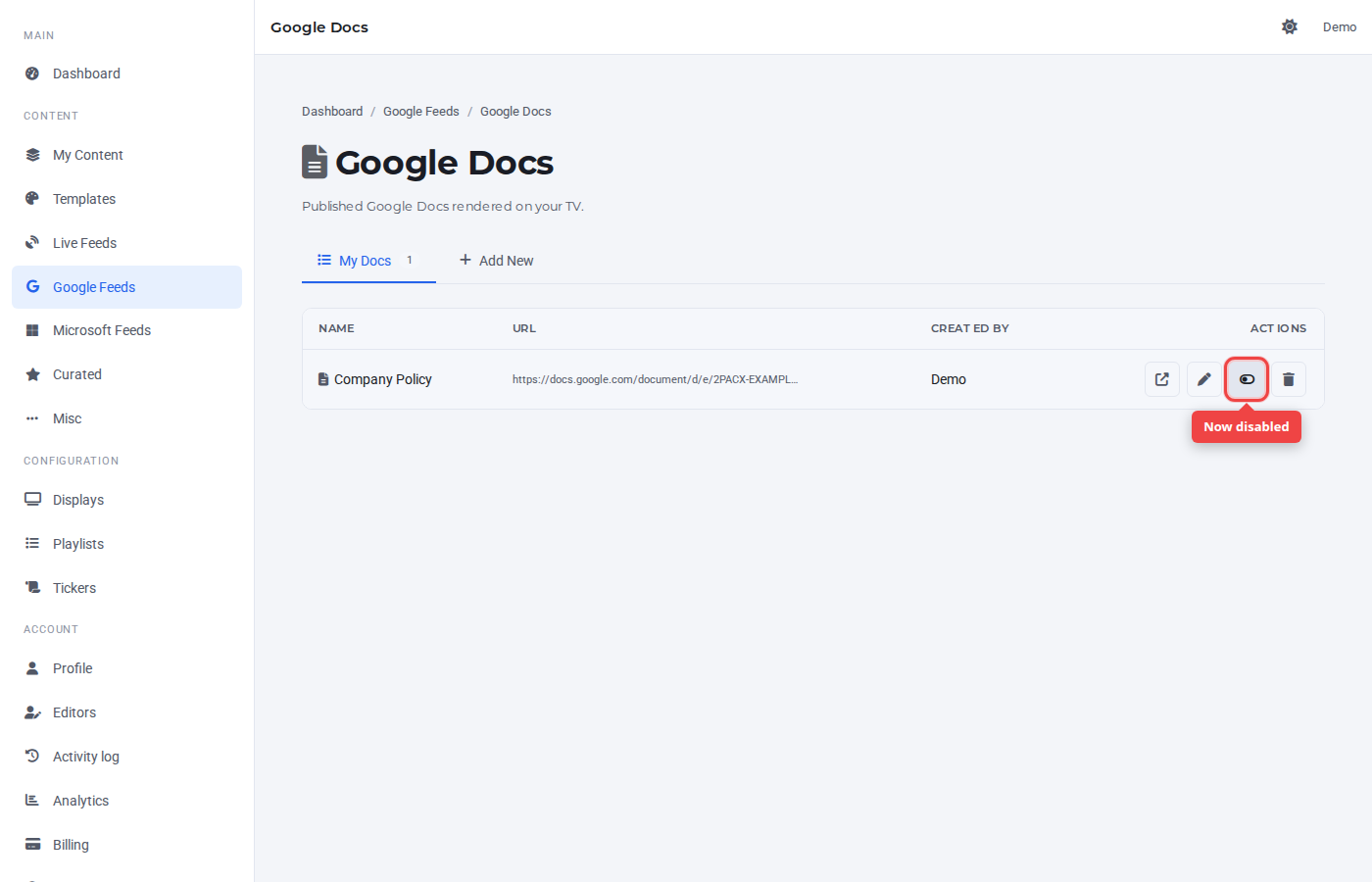Open My Content from the sidebar

126,155
